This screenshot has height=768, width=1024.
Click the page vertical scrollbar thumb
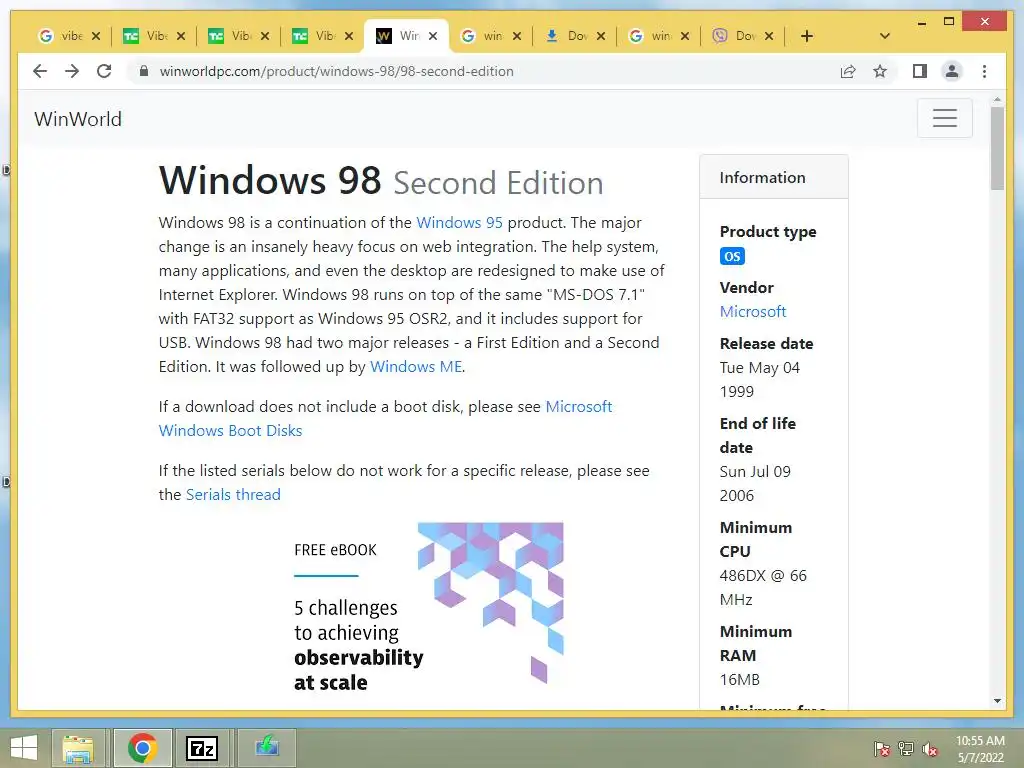pyautogui.click(x=997, y=148)
